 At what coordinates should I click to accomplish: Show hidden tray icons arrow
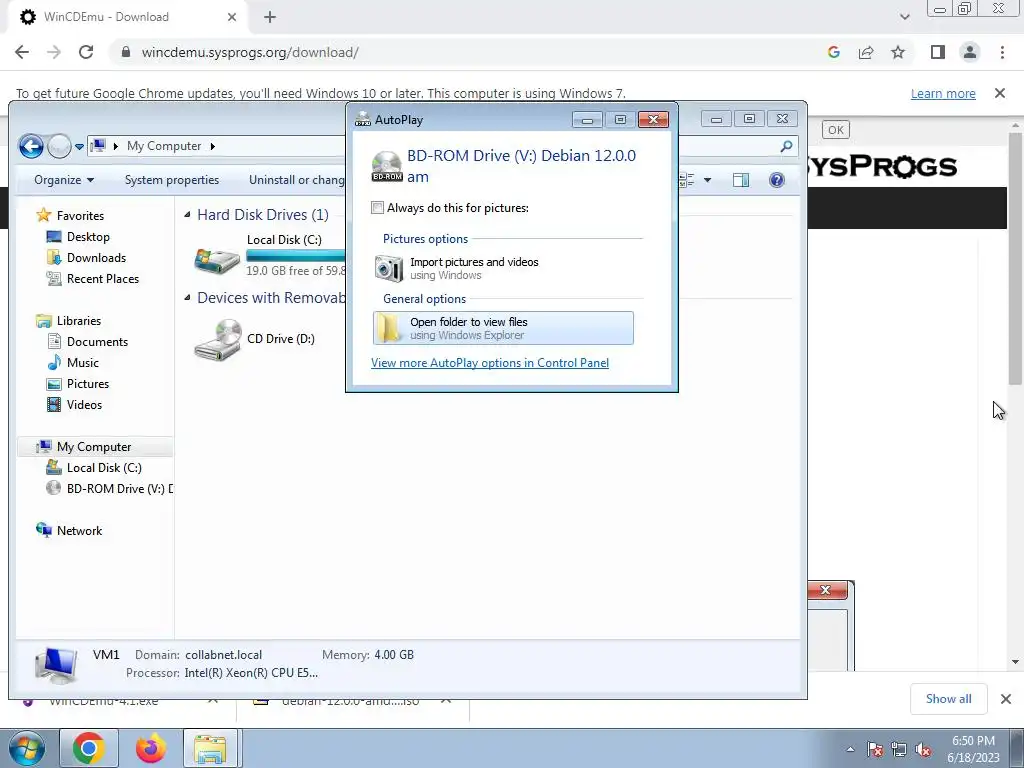click(x=850, y=749)
